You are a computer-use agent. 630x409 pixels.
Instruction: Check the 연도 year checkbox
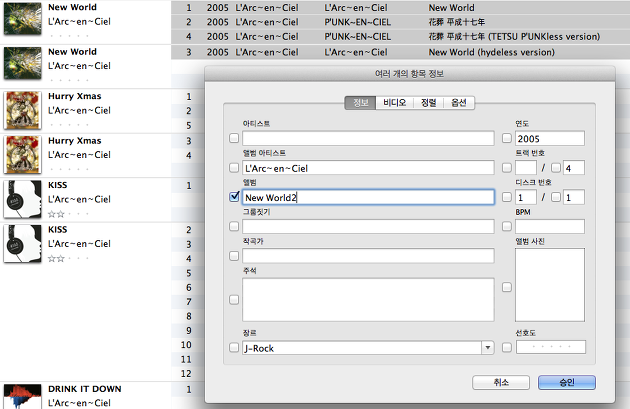point(507,138)
